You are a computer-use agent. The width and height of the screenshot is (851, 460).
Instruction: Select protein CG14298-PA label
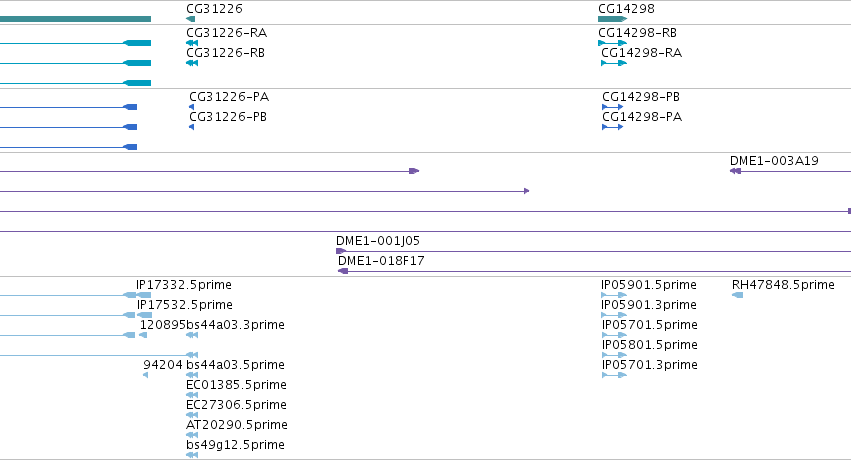click(x=642, y=117)
